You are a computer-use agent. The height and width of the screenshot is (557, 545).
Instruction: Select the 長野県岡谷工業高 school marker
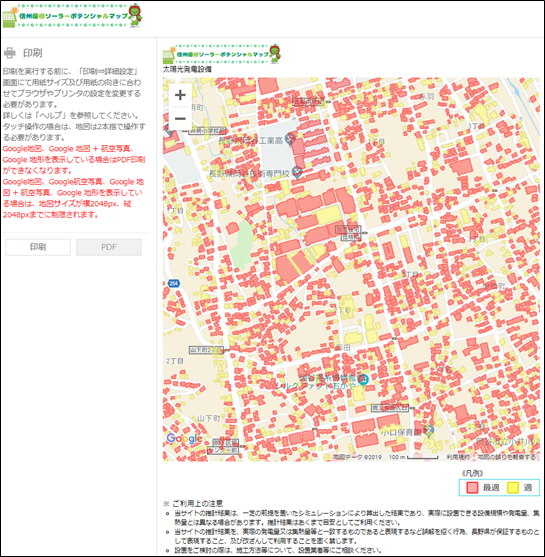point(291,139)
